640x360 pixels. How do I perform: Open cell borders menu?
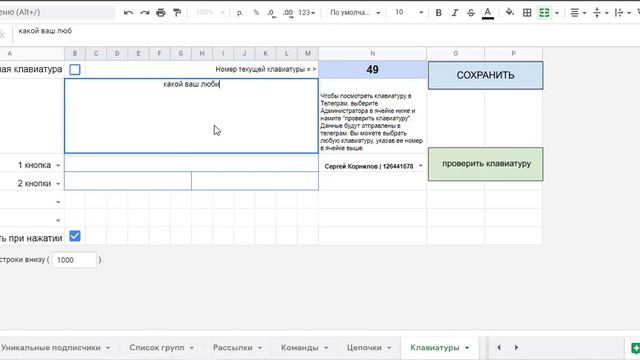click(527, 13)
